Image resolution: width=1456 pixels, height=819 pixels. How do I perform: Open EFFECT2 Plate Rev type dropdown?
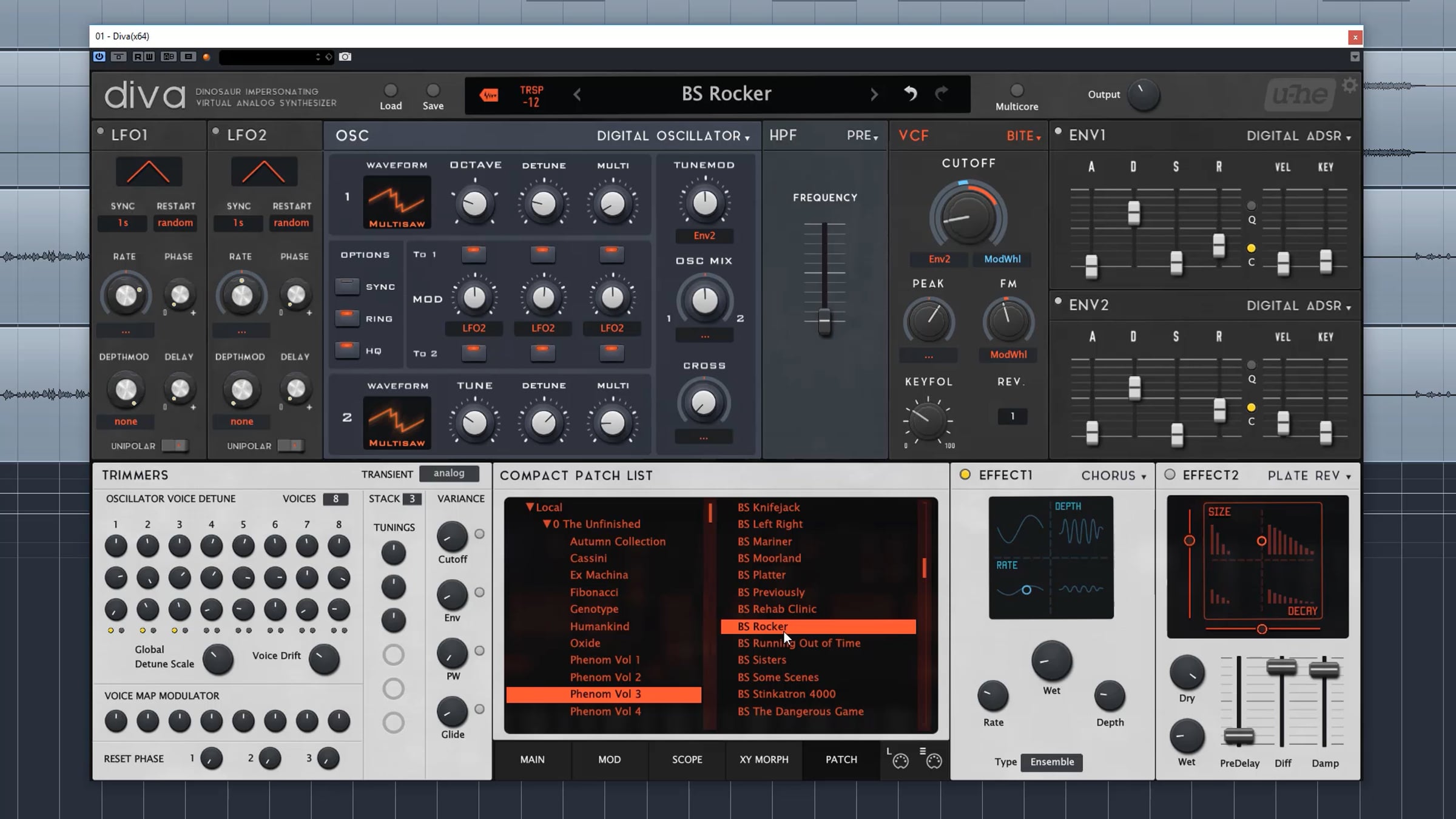1309,476
